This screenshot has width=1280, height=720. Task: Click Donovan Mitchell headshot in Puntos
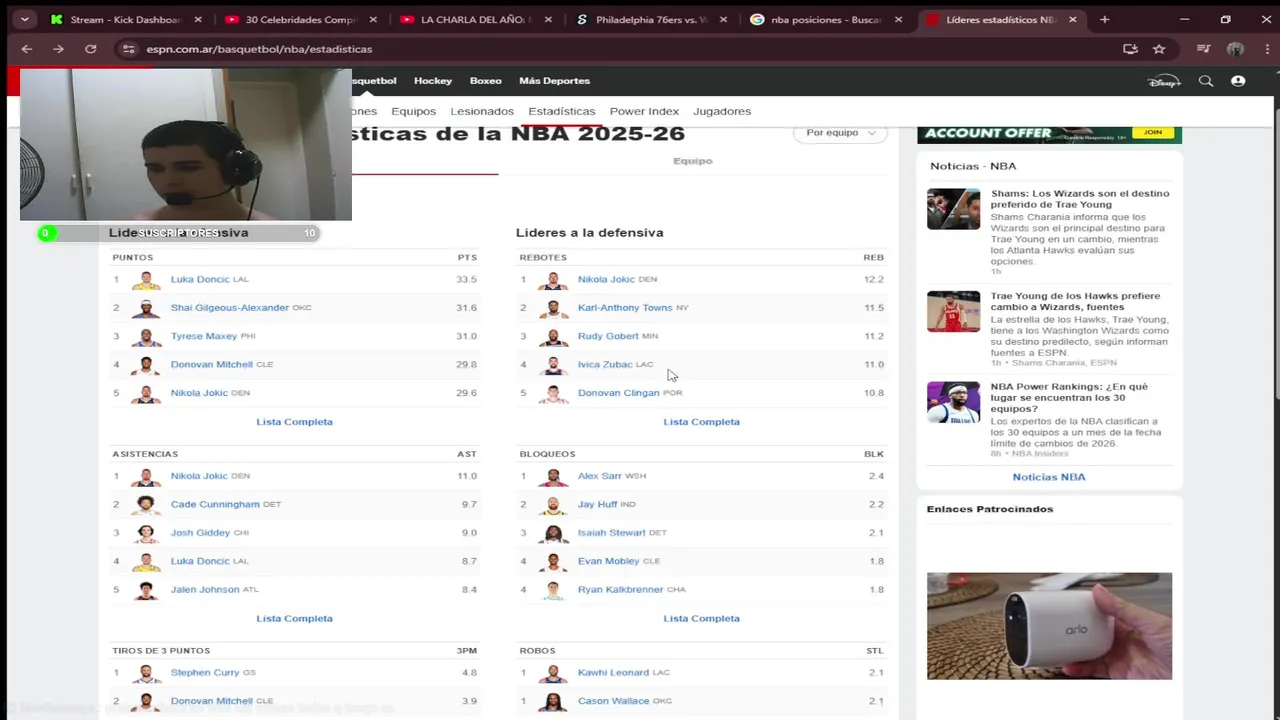pyautogui.click(x=147, y=365)
